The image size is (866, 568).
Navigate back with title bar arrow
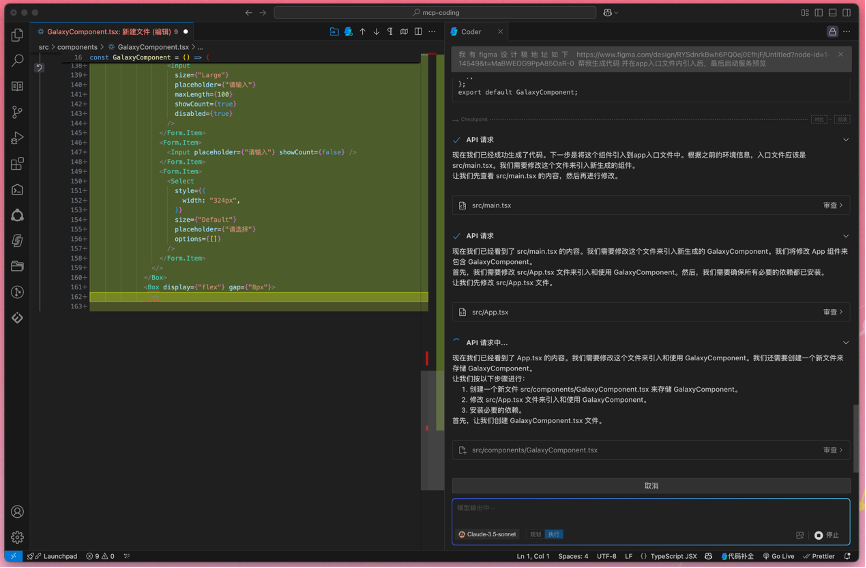coord(249,12)
